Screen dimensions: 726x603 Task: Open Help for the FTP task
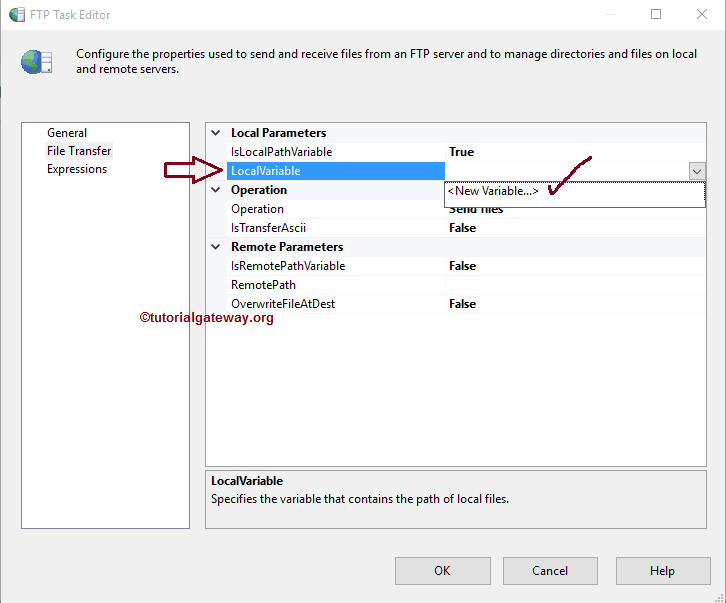(x=662, y=571)
